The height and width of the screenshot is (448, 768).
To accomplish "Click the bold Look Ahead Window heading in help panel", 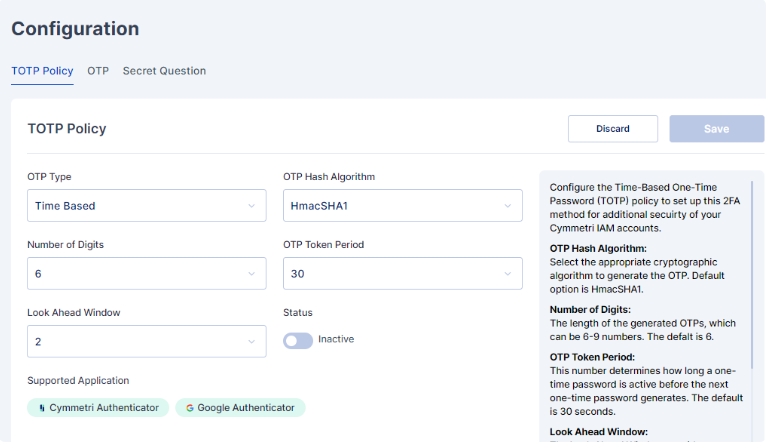I will click(x=599, y=432).
